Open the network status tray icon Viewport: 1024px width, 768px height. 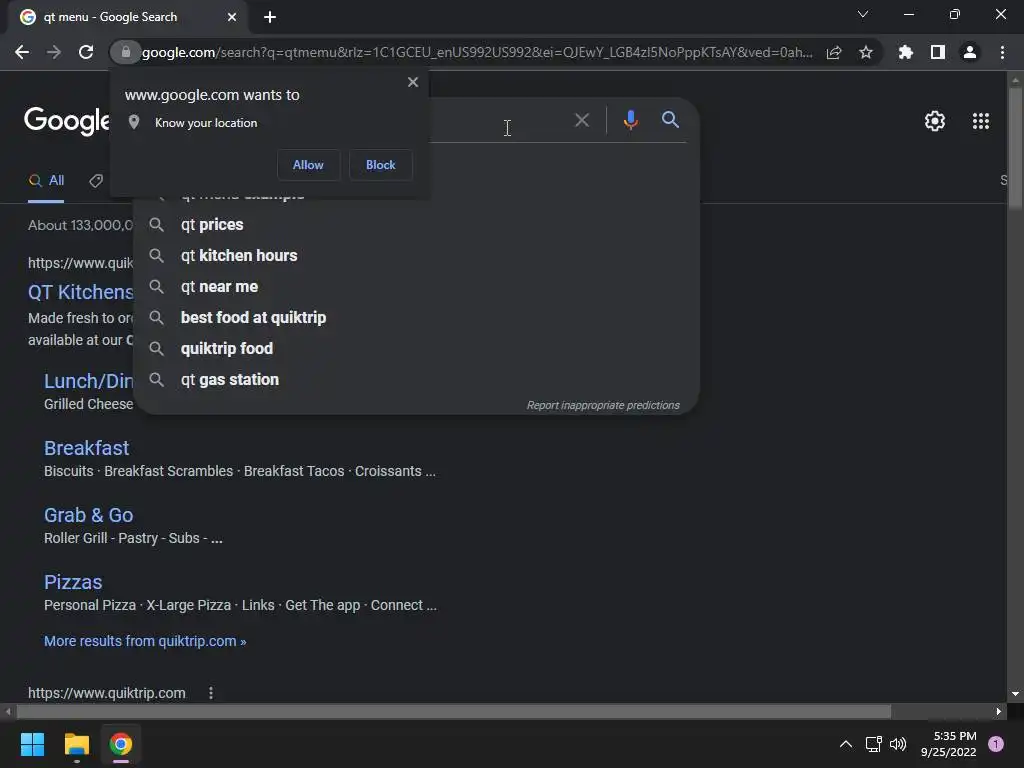[873, 744]
